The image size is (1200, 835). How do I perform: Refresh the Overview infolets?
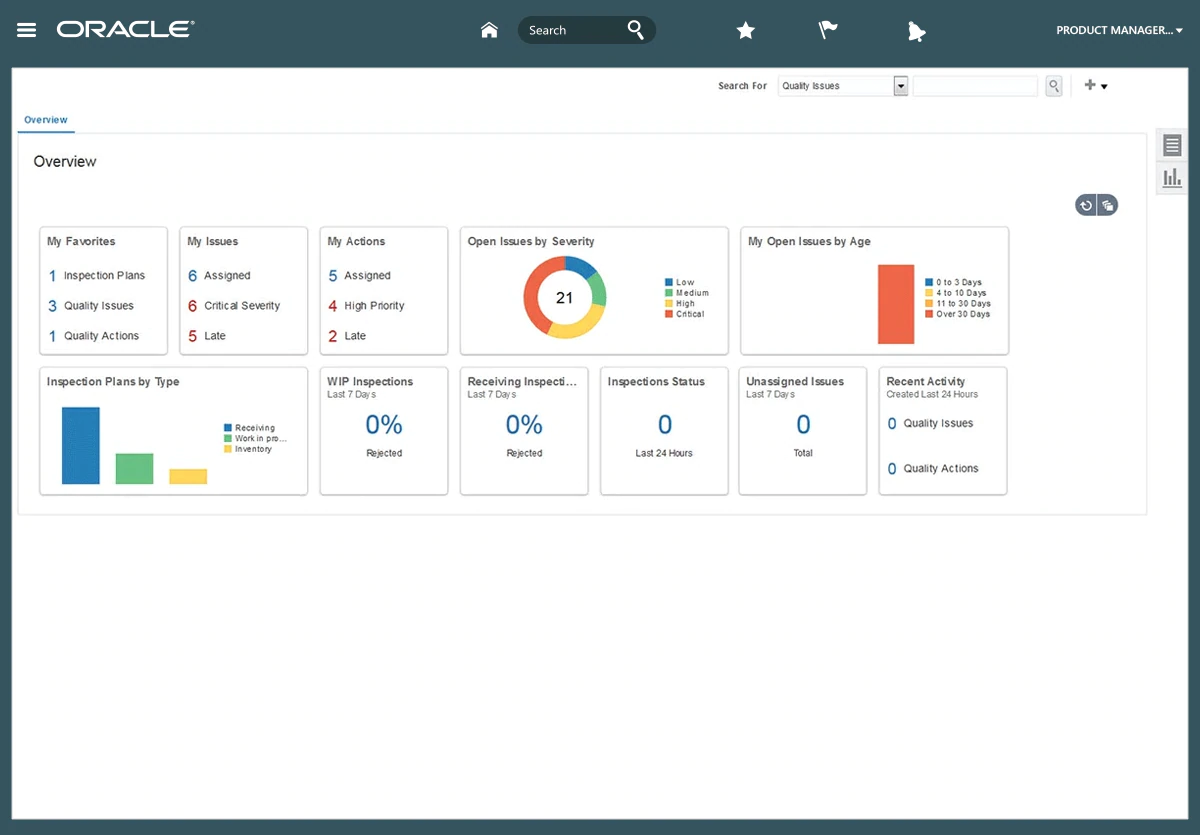coord(1086,205)
